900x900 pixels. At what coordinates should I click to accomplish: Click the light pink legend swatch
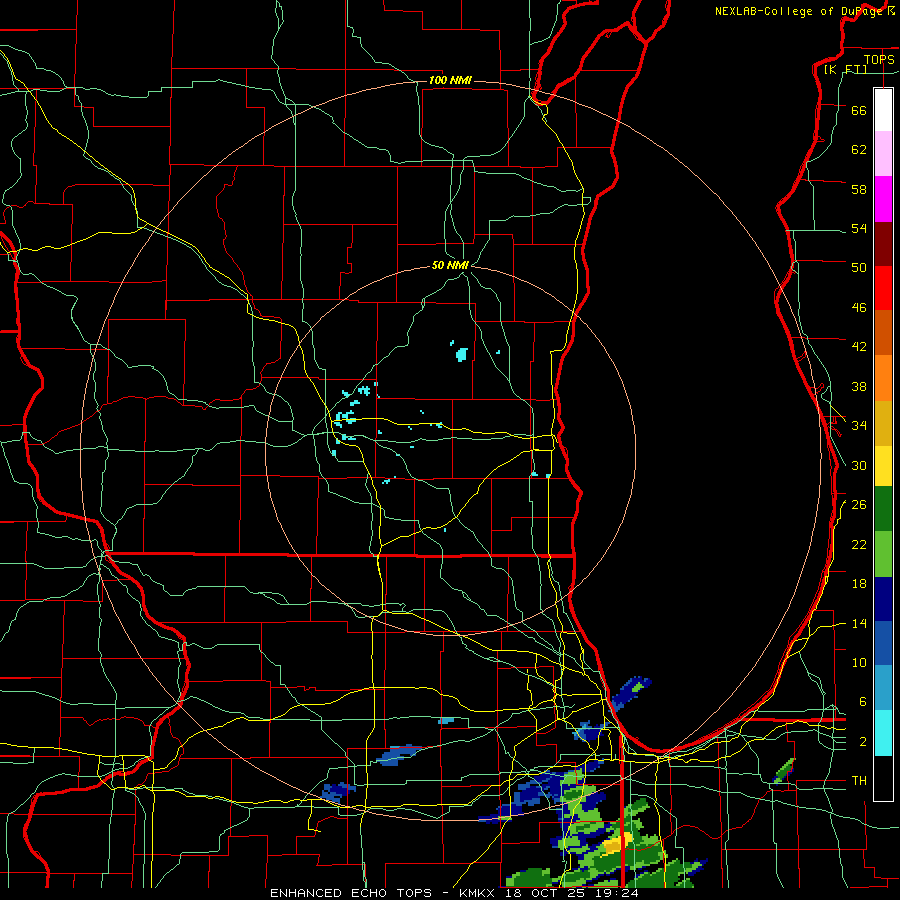click(883, 153)
